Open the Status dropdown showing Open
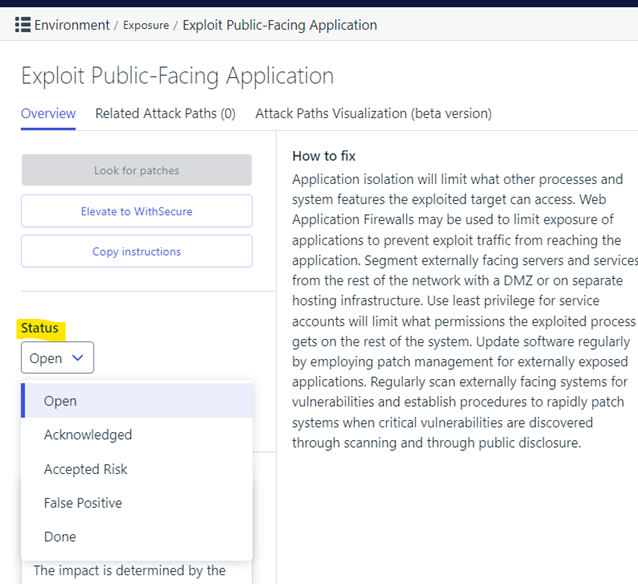This screenshot has height=584, width=638. [57, 358]
